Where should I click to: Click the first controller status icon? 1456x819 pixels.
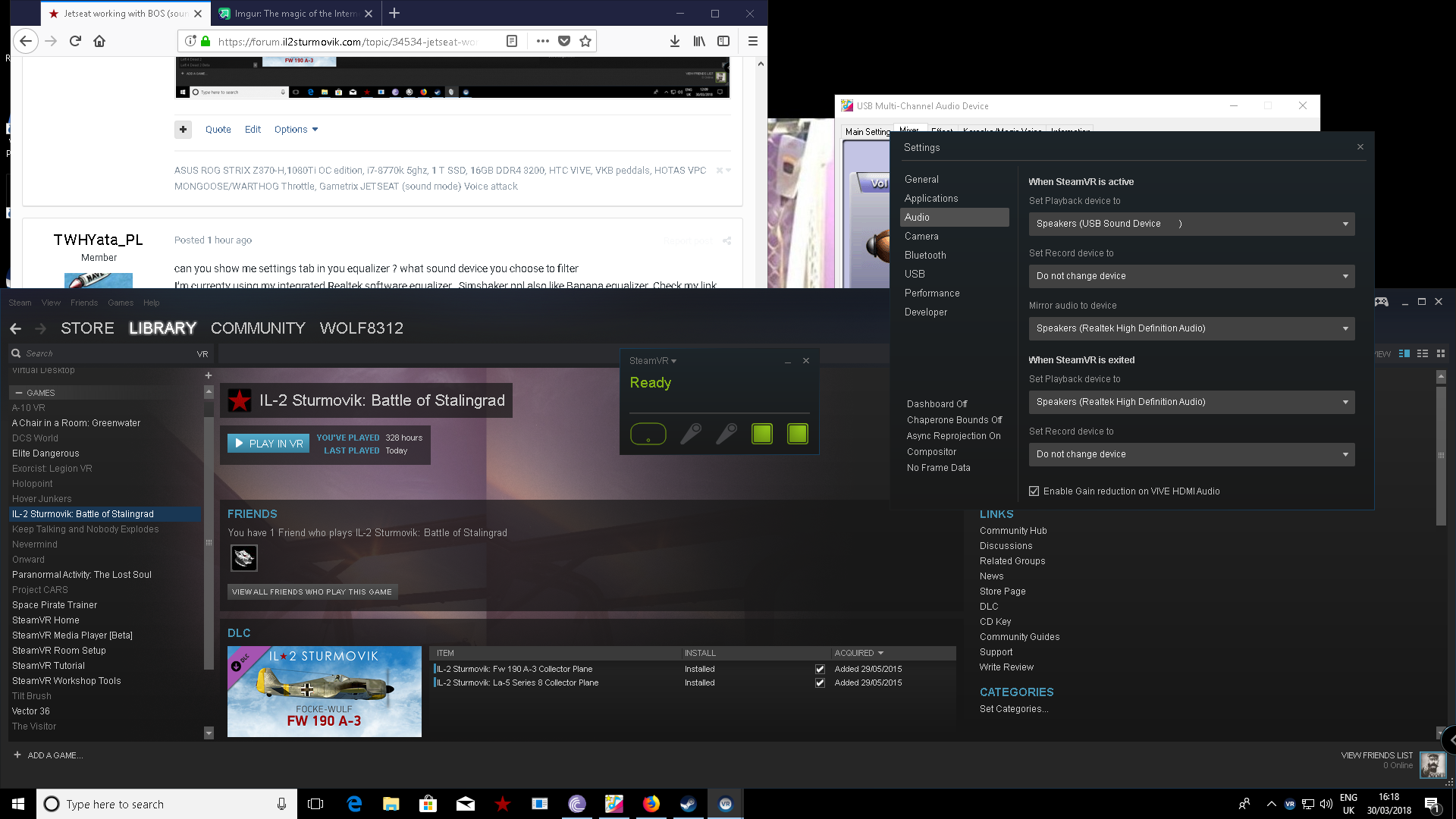tap(690, 434)
